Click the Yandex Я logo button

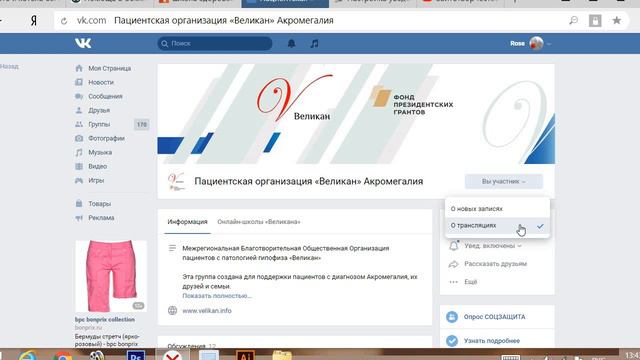[34, 20]
